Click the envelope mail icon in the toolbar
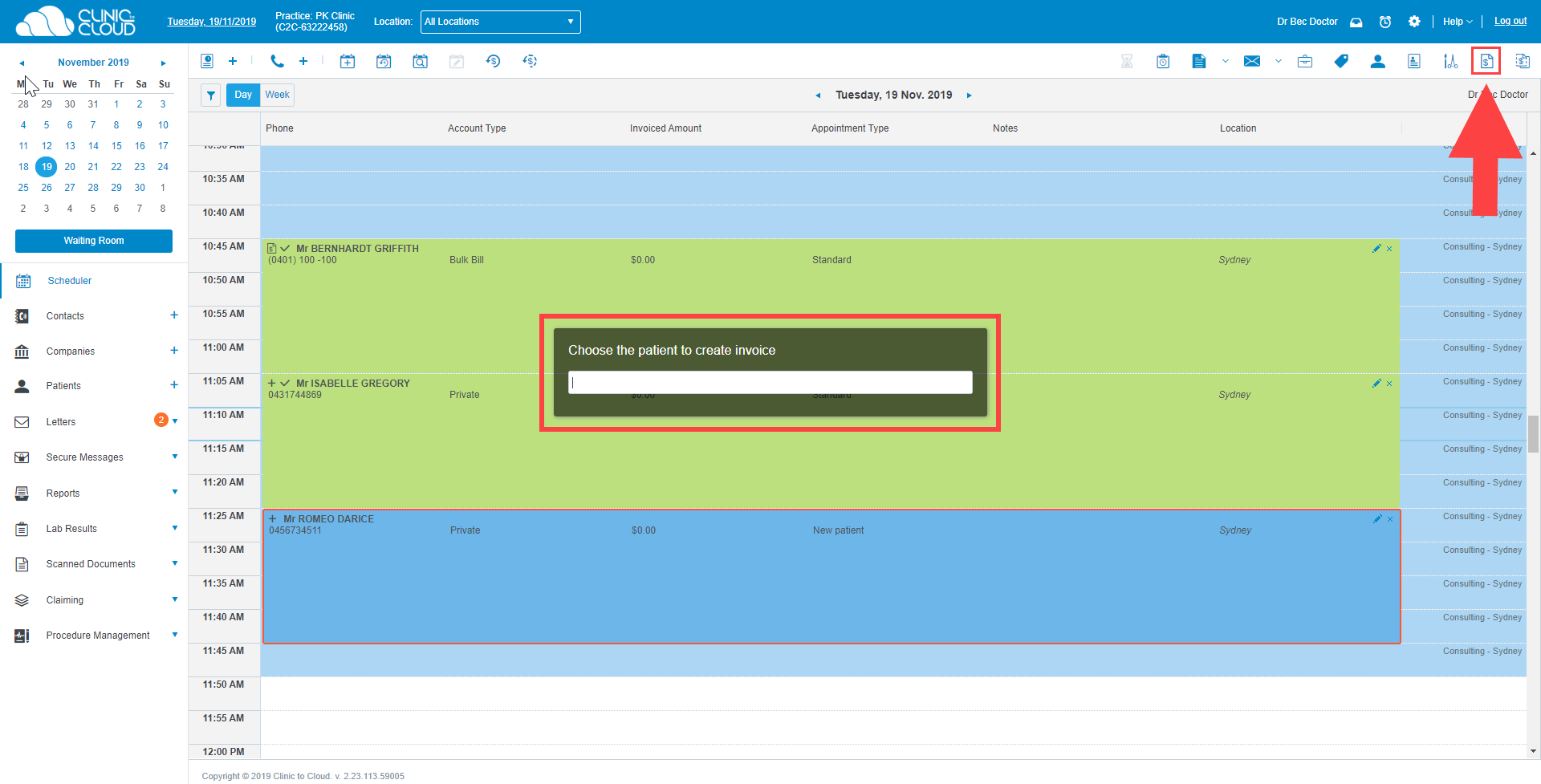 tap(1252, 61)
